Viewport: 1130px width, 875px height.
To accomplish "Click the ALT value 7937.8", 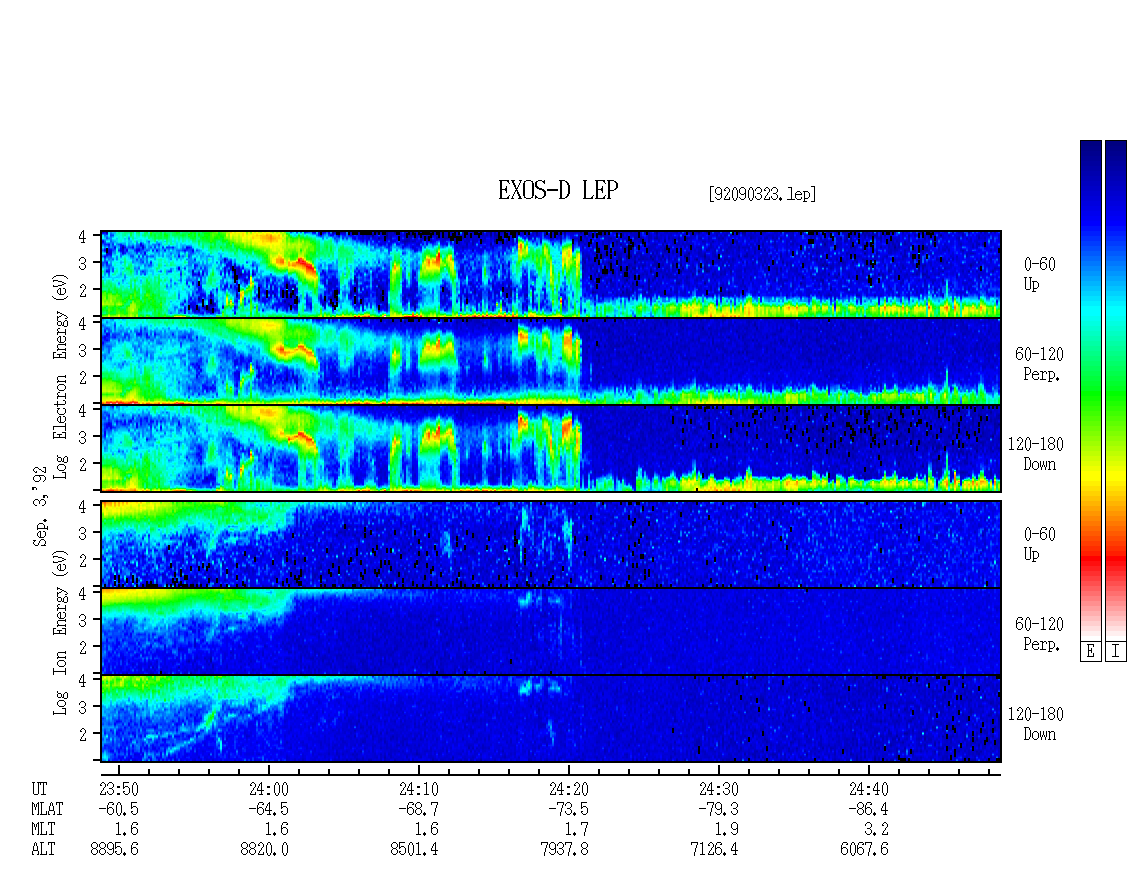I will point(564,850).
